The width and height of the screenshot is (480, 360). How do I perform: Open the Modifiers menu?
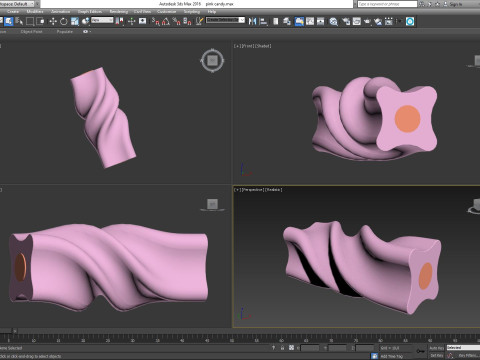click(x=35, y=12)
